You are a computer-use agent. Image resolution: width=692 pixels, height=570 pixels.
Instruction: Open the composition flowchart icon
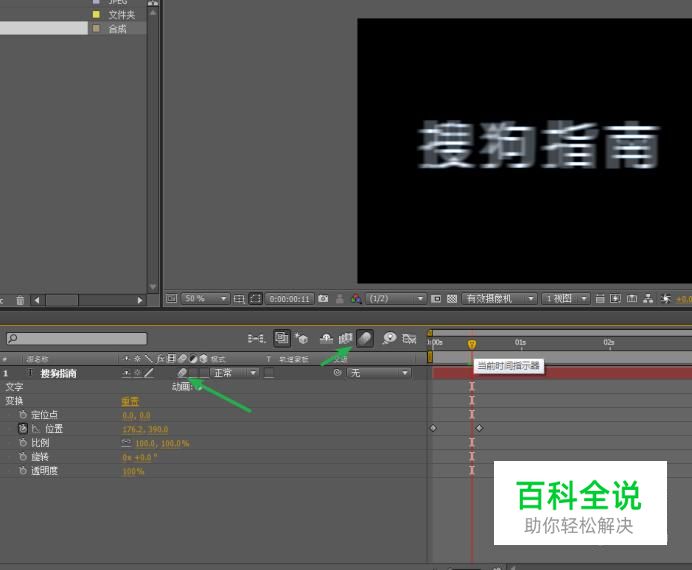click(648, 299)
